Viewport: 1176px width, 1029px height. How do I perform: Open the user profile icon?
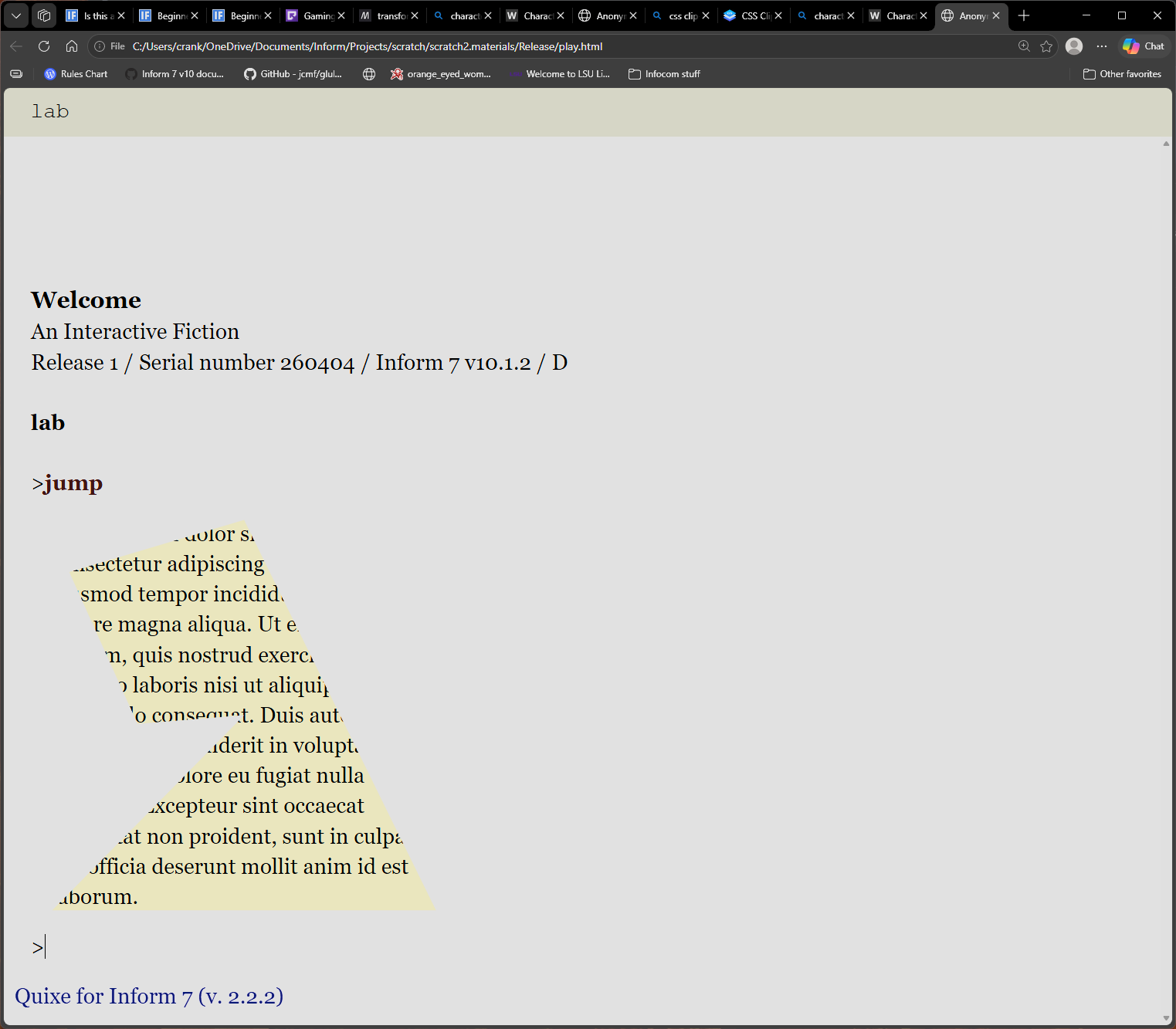click(1073, 46)
